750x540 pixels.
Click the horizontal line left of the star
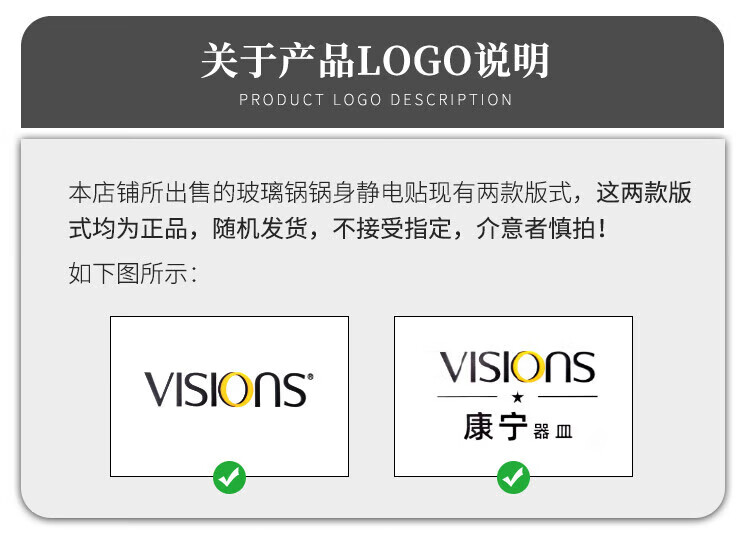[x=467, y=397]
